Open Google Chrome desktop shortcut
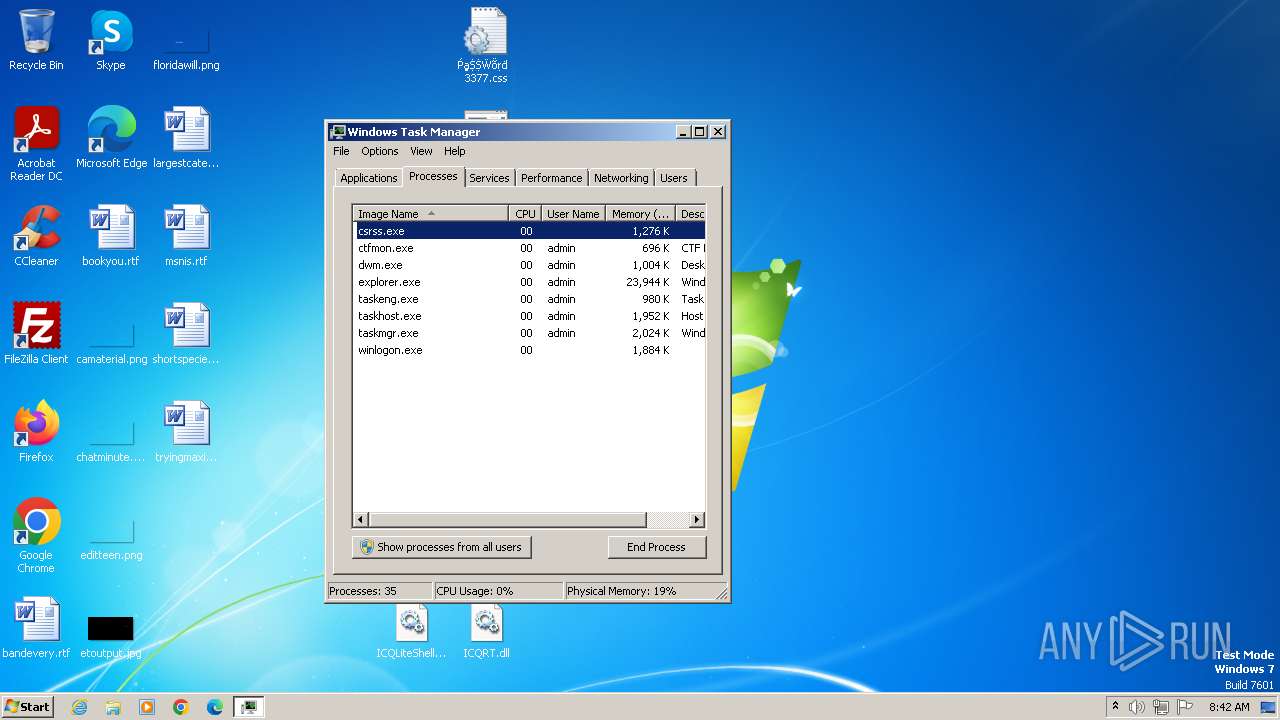Viewport: 1280px width, 720px height. click(x=36, y=535)
